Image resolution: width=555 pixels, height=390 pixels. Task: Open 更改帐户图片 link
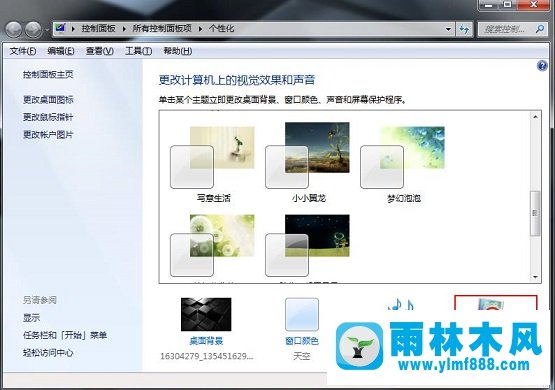pos(48,135)
